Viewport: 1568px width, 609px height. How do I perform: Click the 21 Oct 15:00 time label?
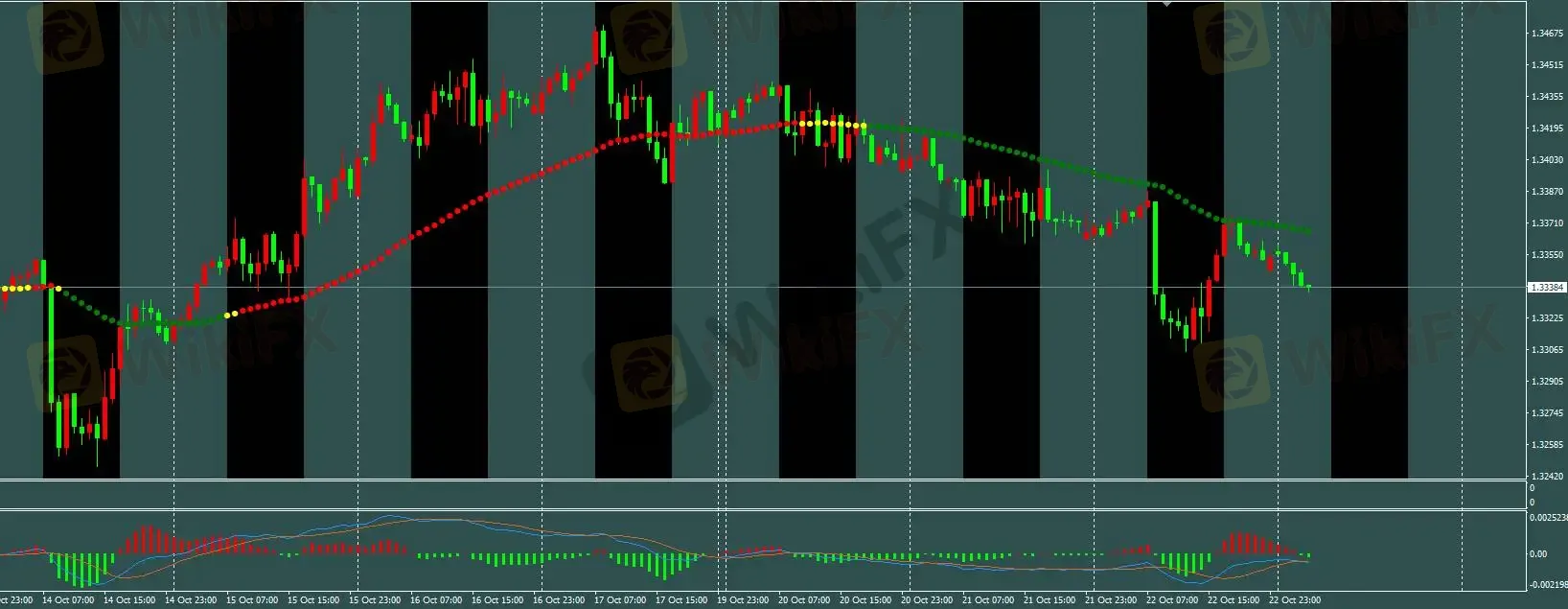click(x=1049, y=600)
